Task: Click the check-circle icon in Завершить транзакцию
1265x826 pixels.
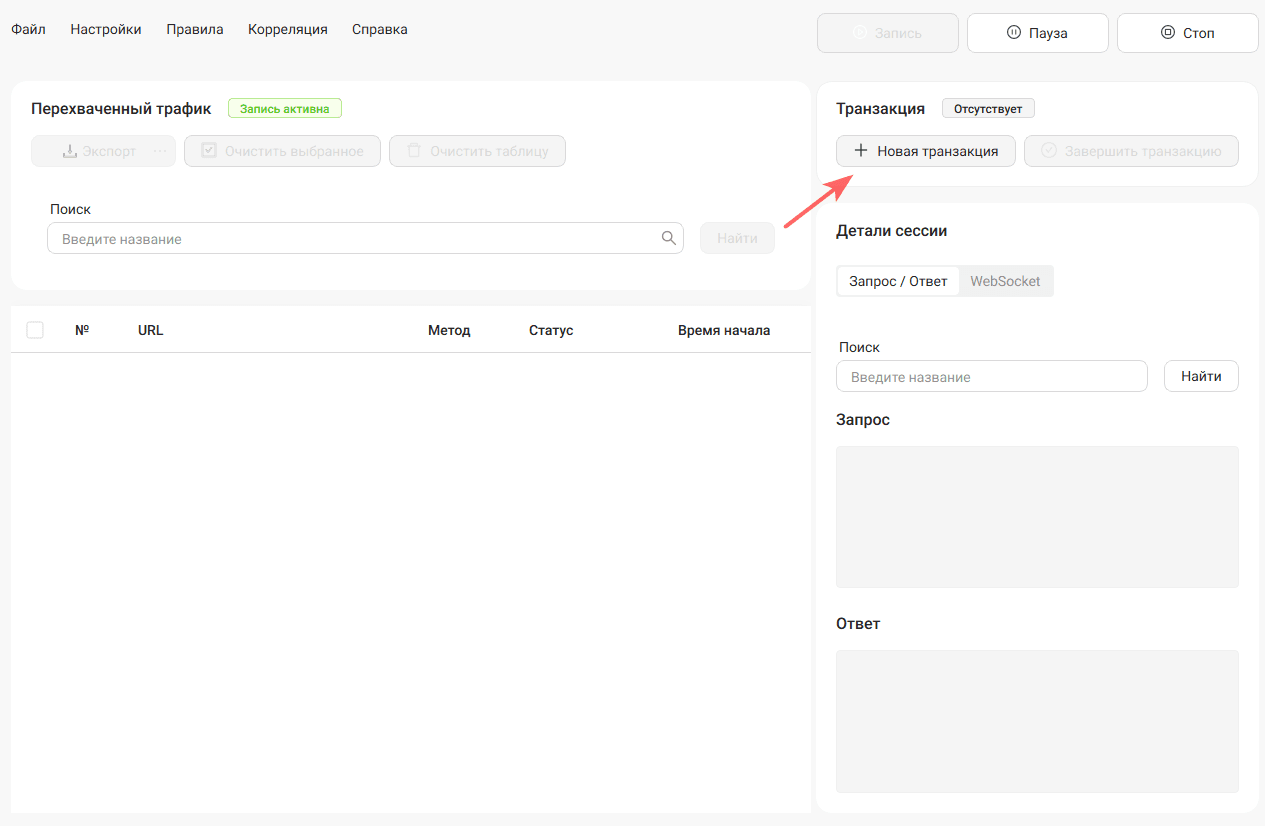Action: pos(1049,151)
